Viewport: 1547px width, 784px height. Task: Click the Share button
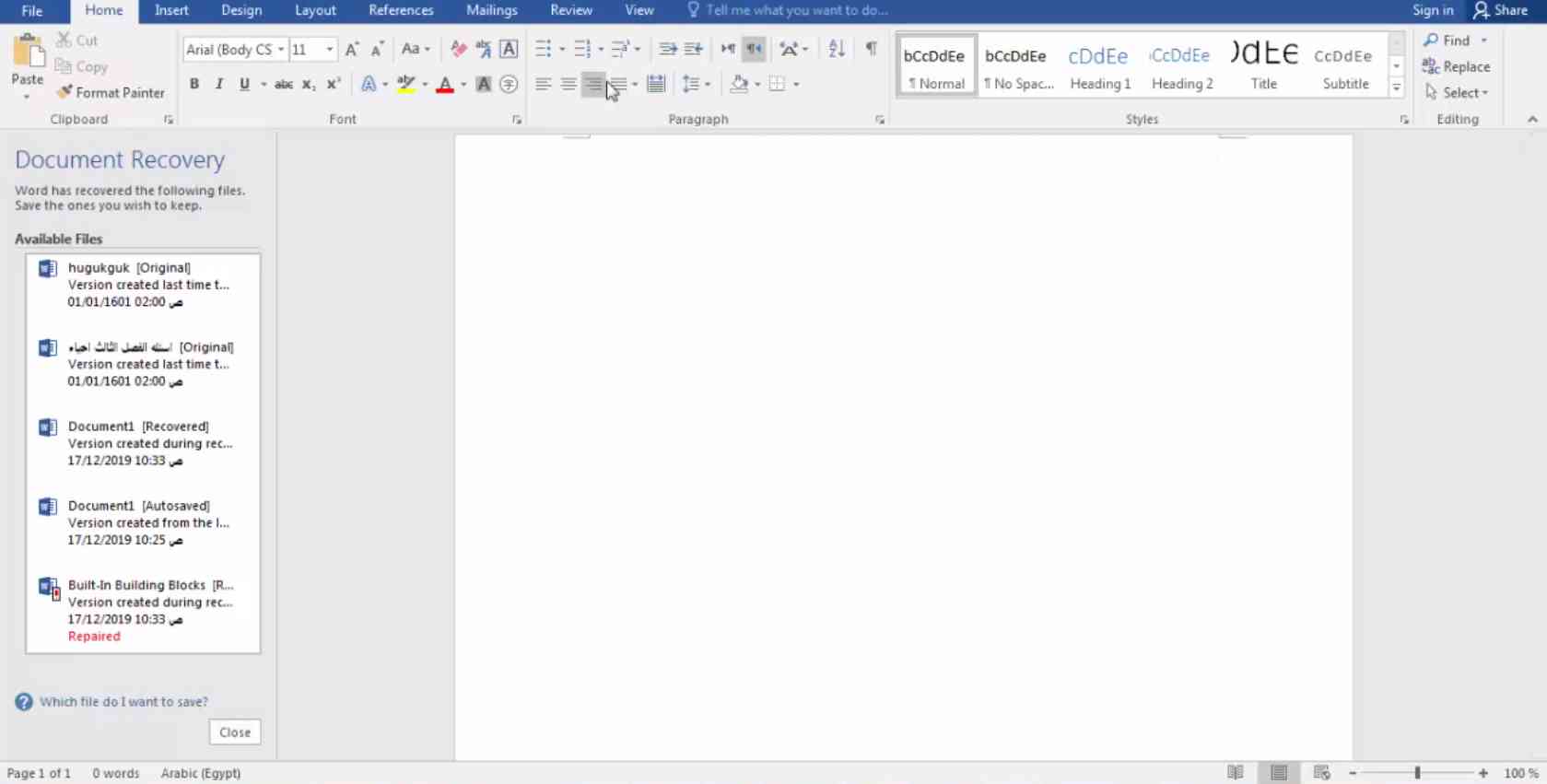pyautogui.click(x=1501, y=10)
